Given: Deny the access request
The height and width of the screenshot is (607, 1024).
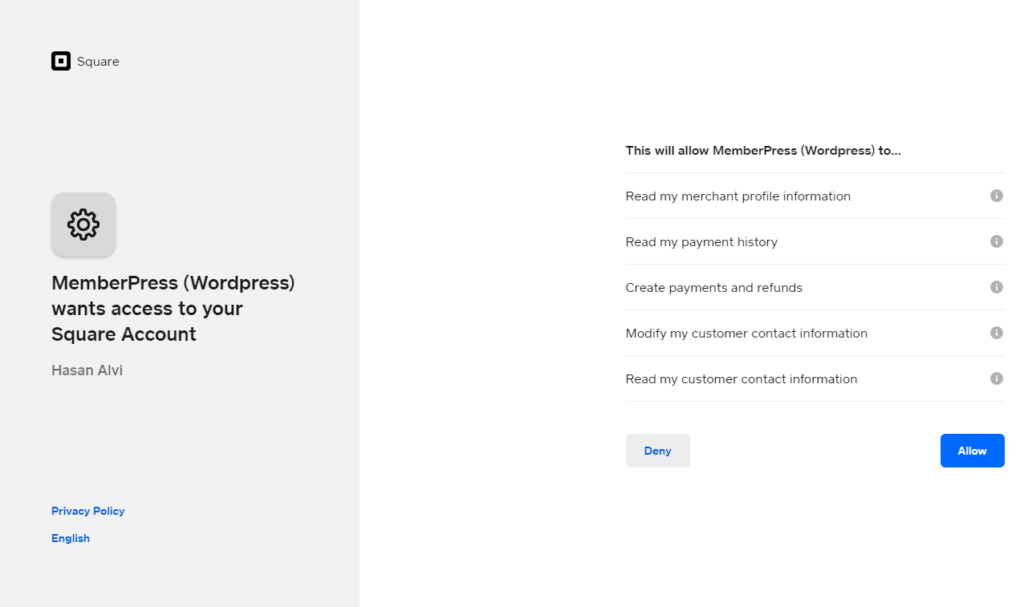Looking at the screenshot, I should pos(657,450).
